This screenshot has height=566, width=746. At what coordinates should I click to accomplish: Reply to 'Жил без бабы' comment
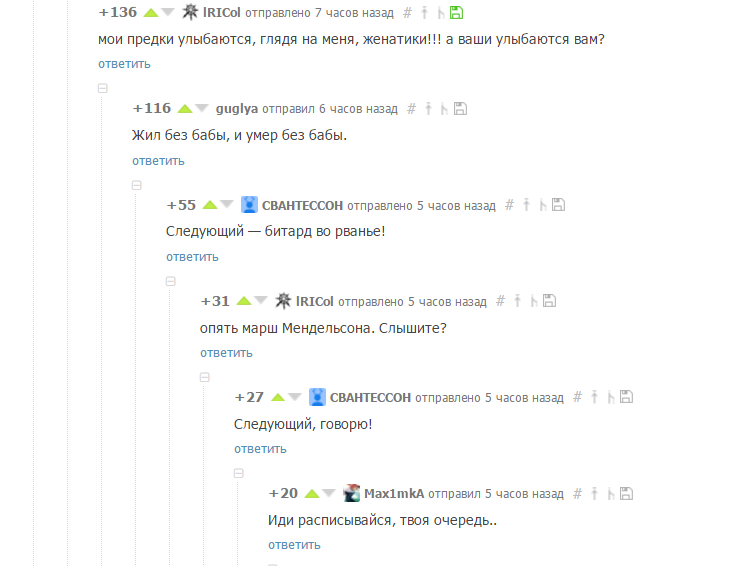(158, 161)
